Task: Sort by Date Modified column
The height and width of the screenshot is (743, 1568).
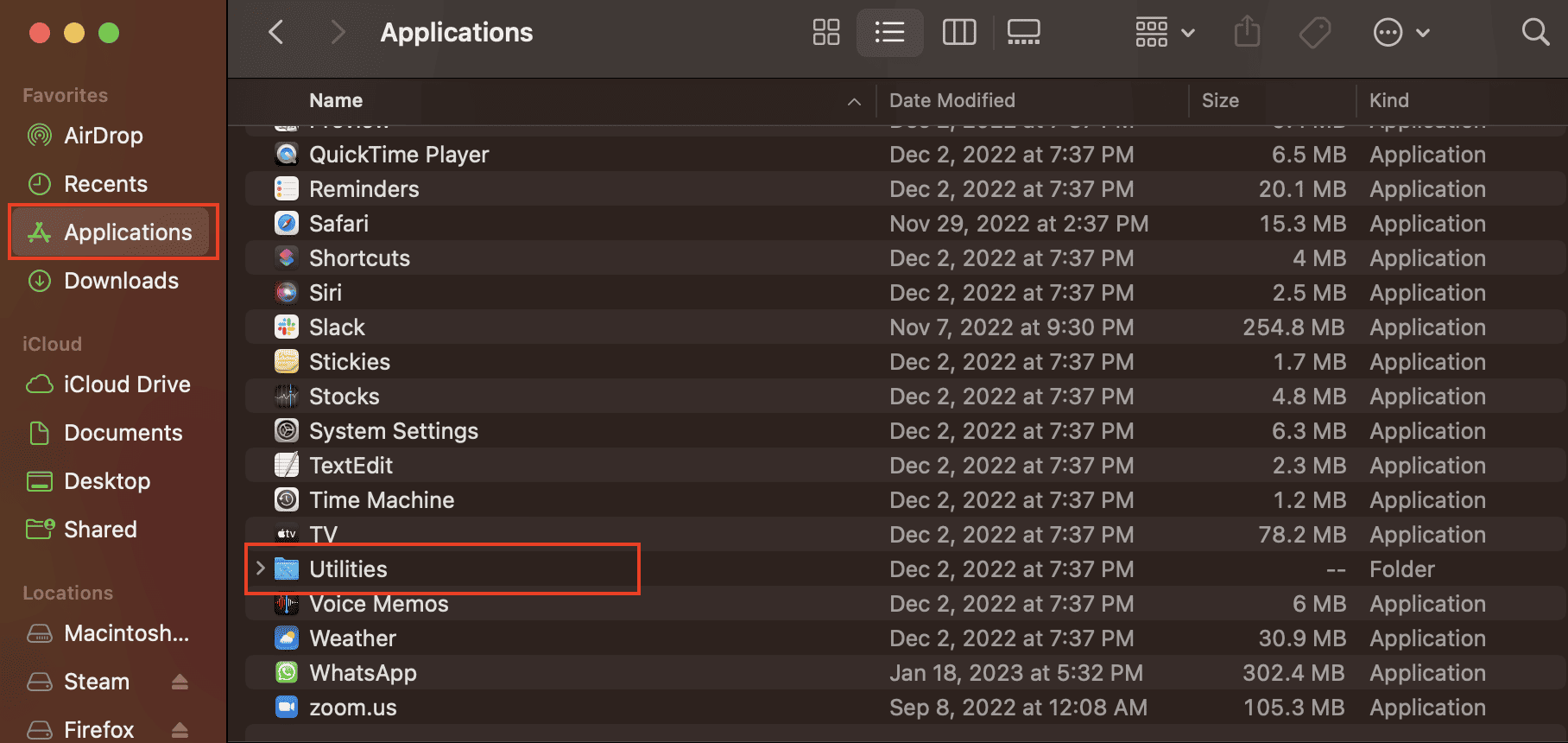Action: click(x=952, y=100)
